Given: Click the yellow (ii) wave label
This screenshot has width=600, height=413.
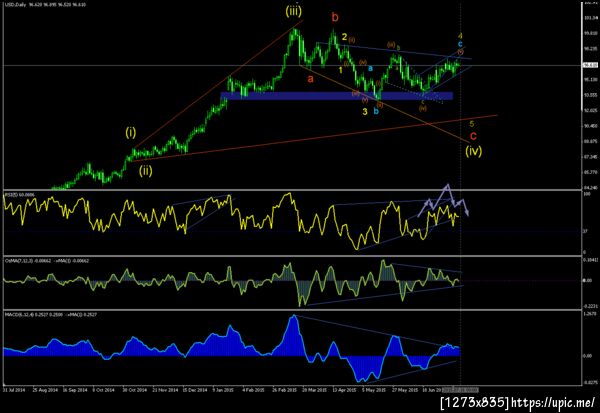Looking at the screenshot, I should point(145,171).
